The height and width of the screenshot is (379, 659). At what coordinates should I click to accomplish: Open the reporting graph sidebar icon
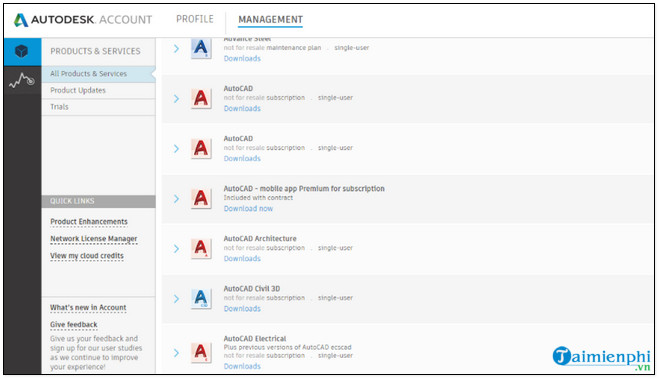coord(22,80)
